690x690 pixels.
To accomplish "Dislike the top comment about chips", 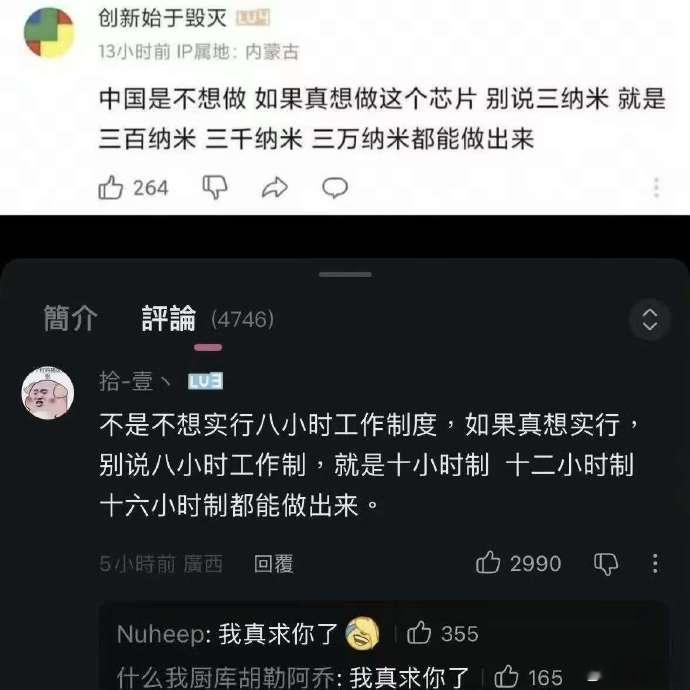I will coord(215,188).
